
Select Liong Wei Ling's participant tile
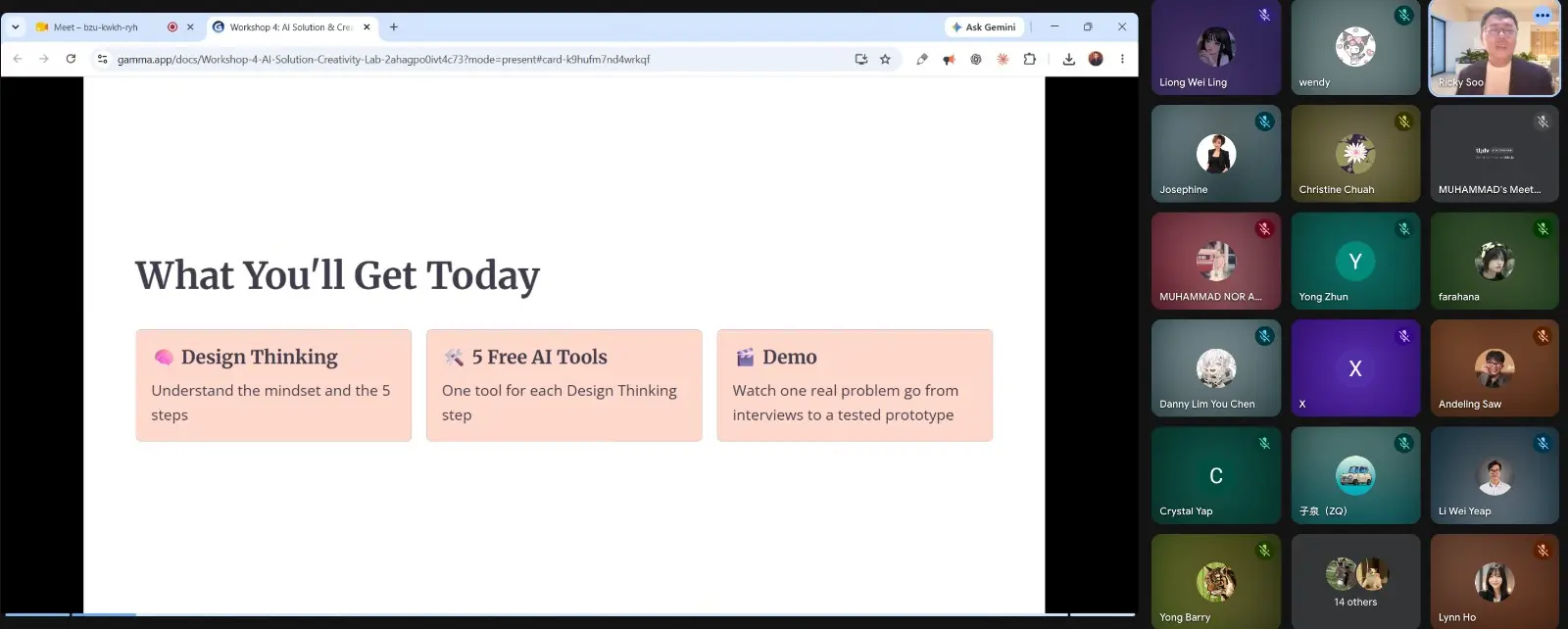tap(1216, 47)
